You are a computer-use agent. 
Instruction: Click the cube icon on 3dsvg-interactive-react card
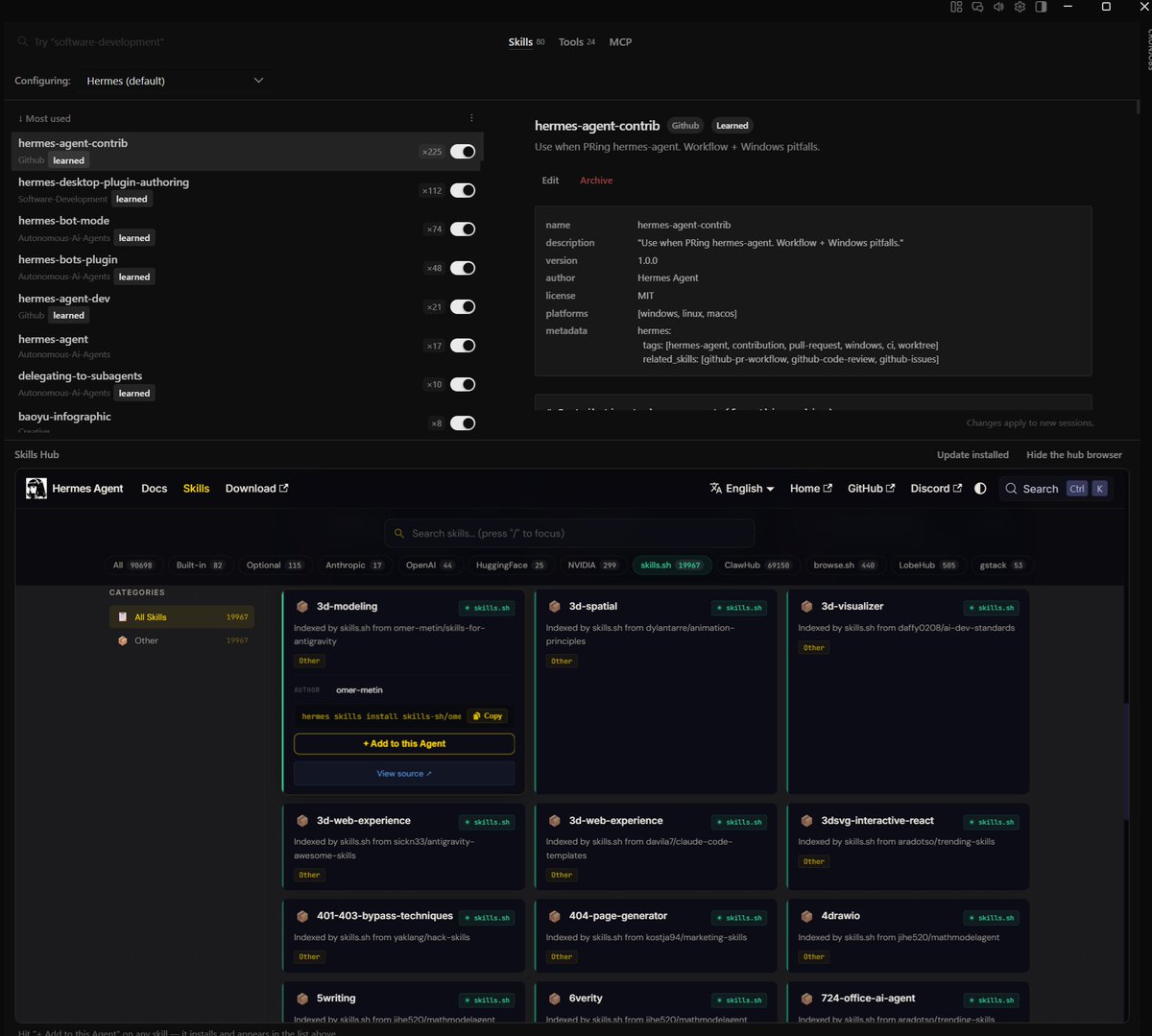(806, 821)
